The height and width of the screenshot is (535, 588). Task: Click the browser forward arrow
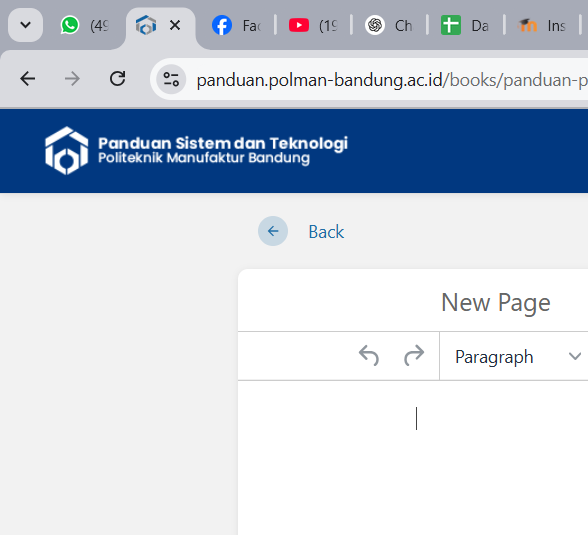[72, 79]
